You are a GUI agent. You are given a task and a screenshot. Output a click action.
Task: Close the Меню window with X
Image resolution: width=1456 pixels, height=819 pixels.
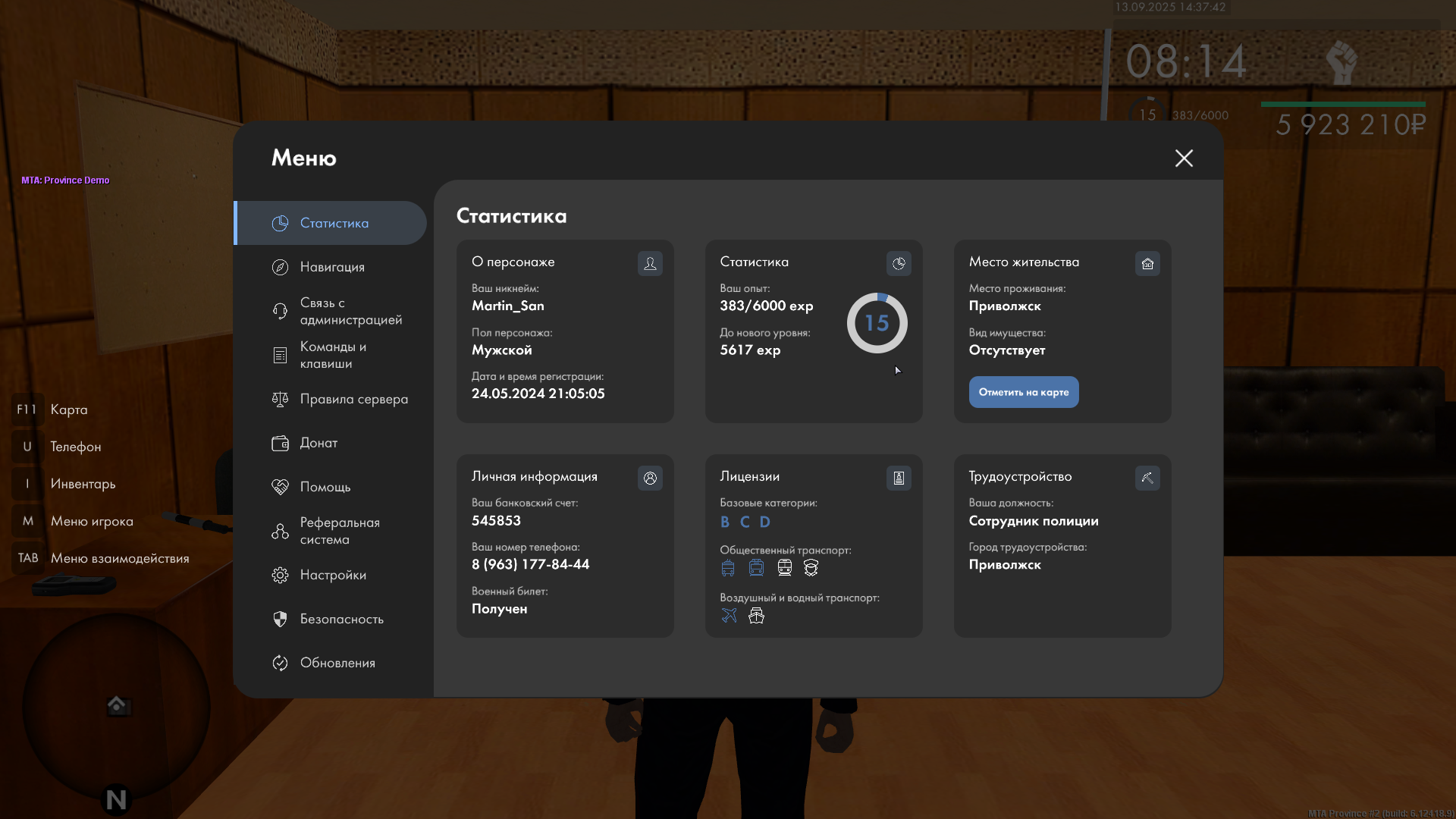(1184, 158)
